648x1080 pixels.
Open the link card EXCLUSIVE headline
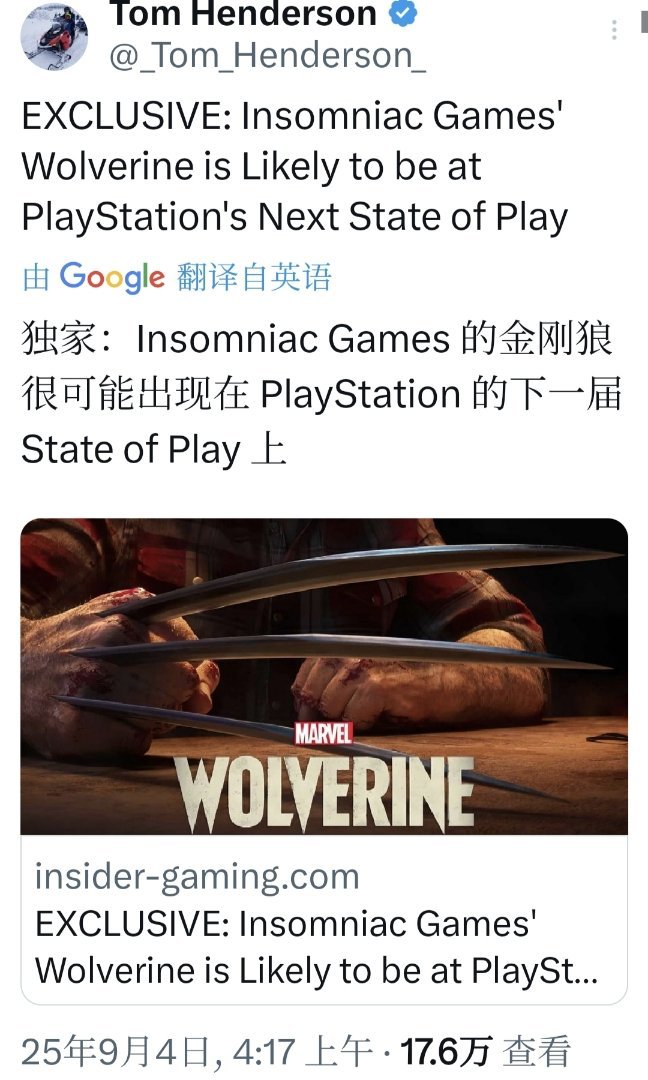[x=316, y=947]
